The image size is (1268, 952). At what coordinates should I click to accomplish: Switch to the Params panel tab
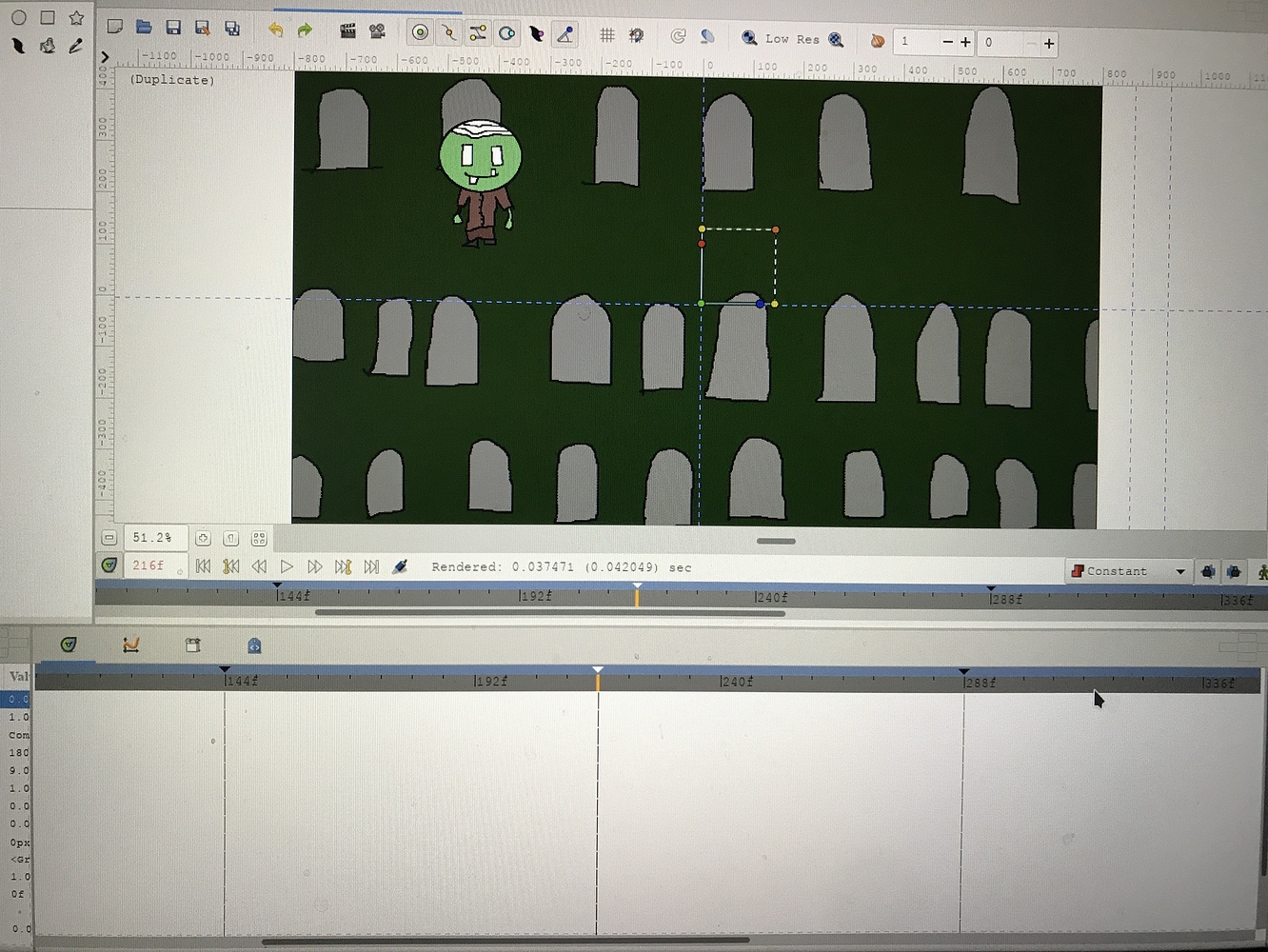click(69, 645)
